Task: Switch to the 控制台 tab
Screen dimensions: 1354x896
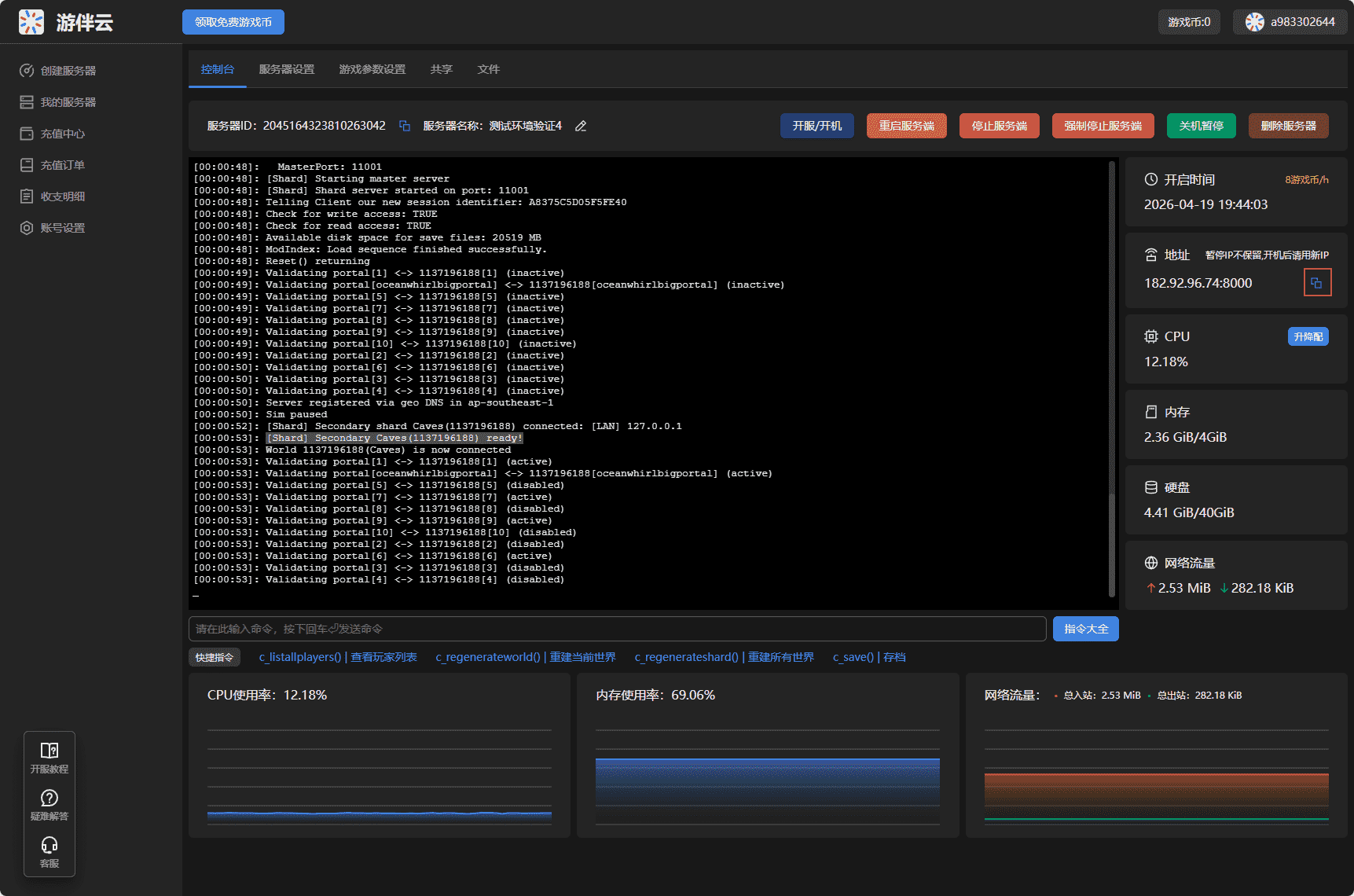Action: [218, 69]
